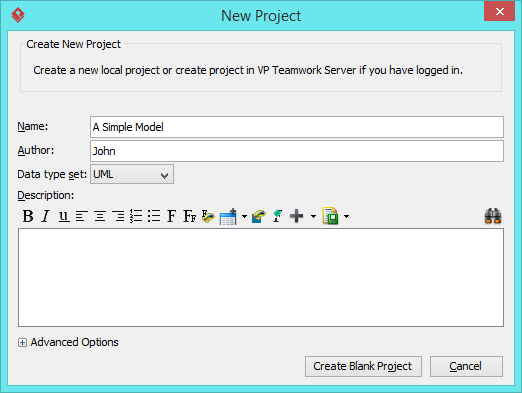Click binoculars find icon
This screenshot has height=393, width=522.
point(493,216)
